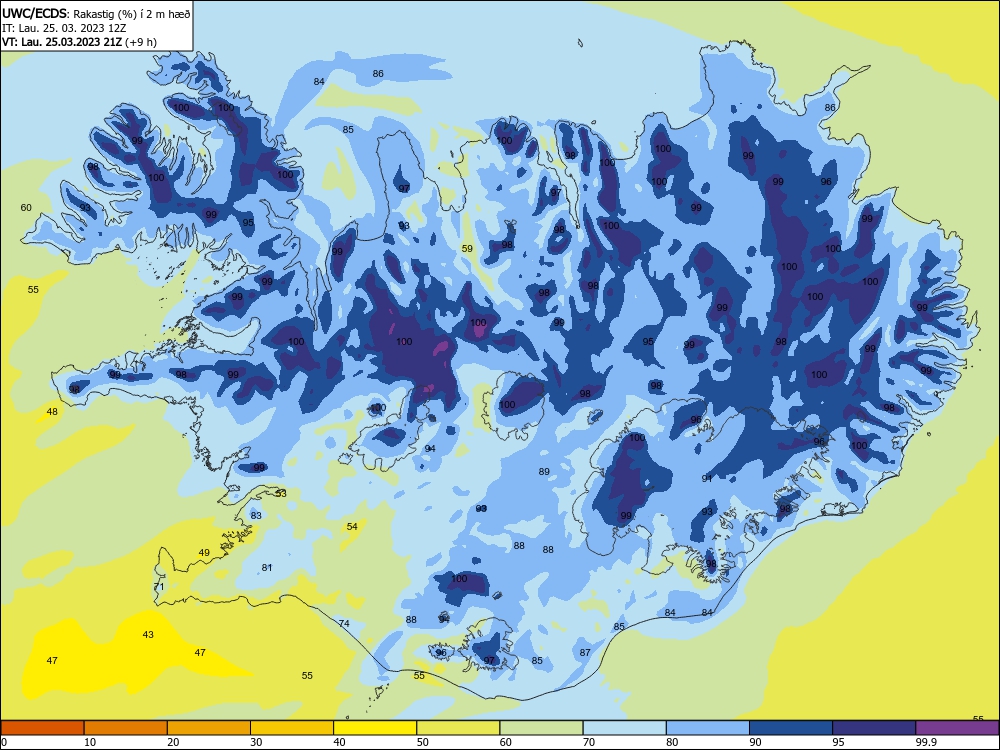1000x750 pixels.
Task: Click the 90–95 dark blue legend swatch
Action: click(x=791, y=728)
